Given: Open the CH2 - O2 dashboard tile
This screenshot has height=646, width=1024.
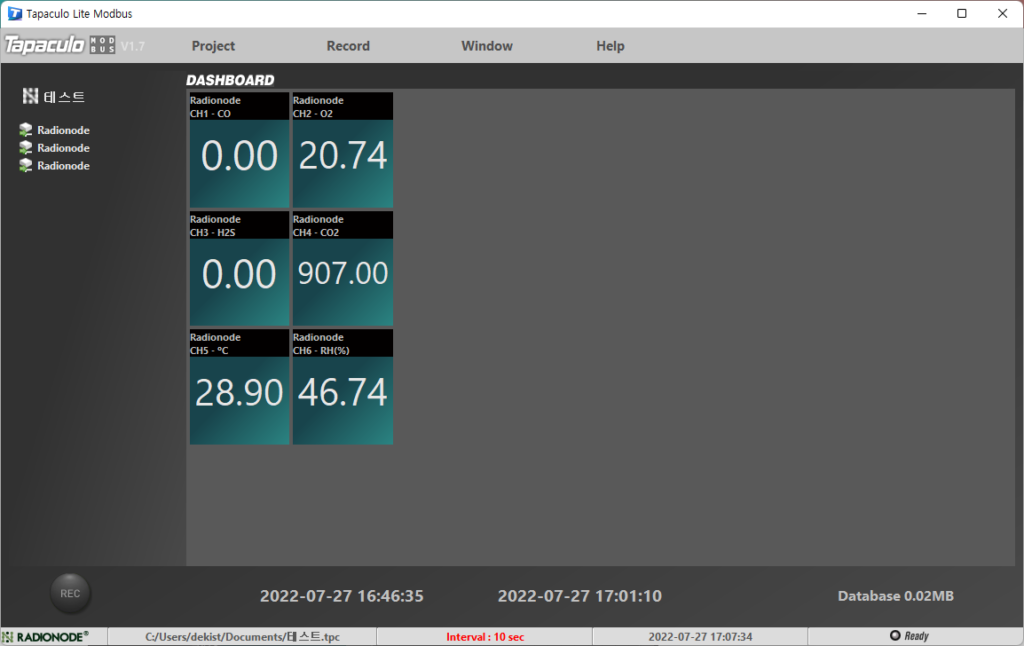Looking at the screenshot, I should coord(343,150).
